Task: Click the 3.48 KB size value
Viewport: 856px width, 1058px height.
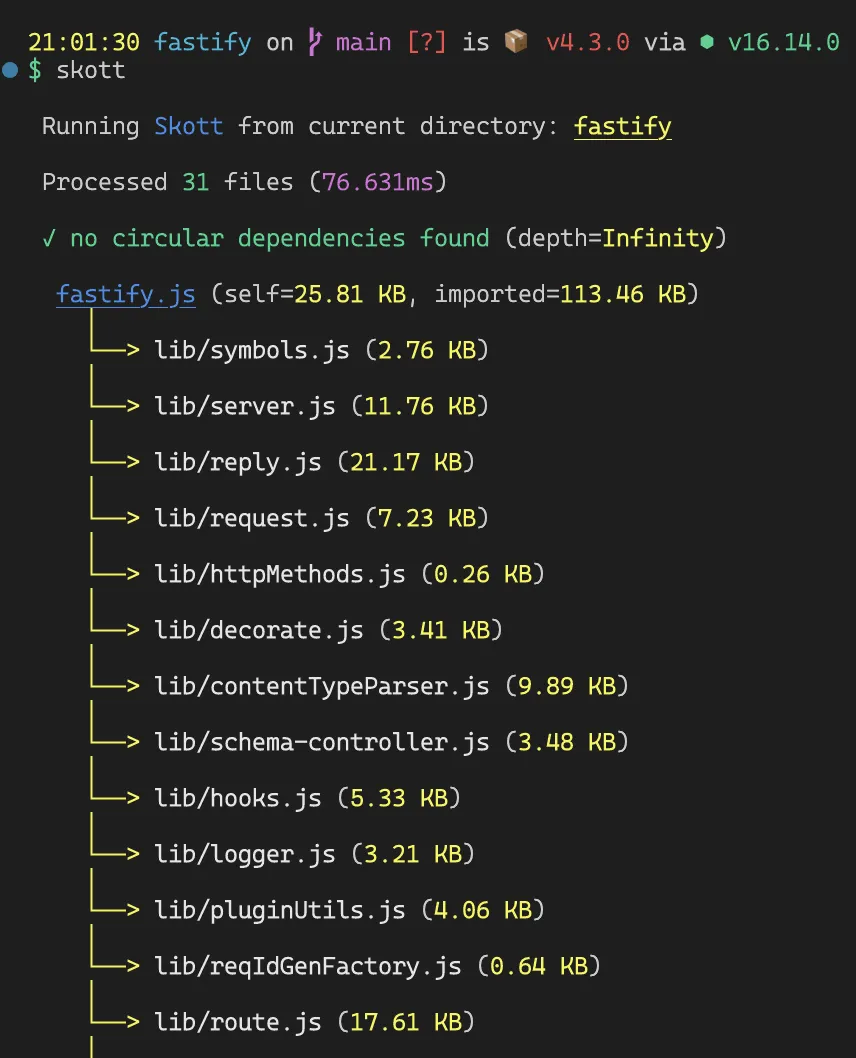Action: [567, 742]
